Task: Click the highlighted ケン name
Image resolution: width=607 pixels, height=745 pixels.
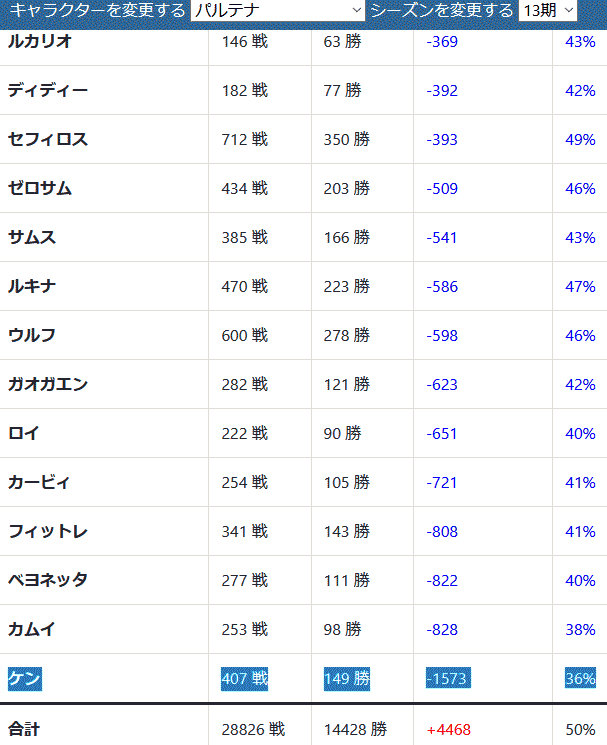Action: tap(25, 678)
